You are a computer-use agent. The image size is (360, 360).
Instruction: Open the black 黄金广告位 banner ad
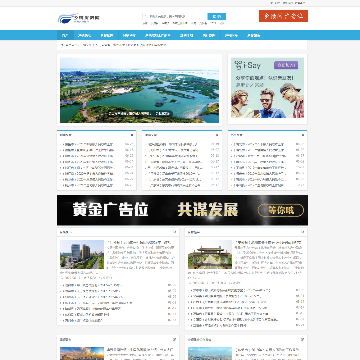tap(182, 210)
